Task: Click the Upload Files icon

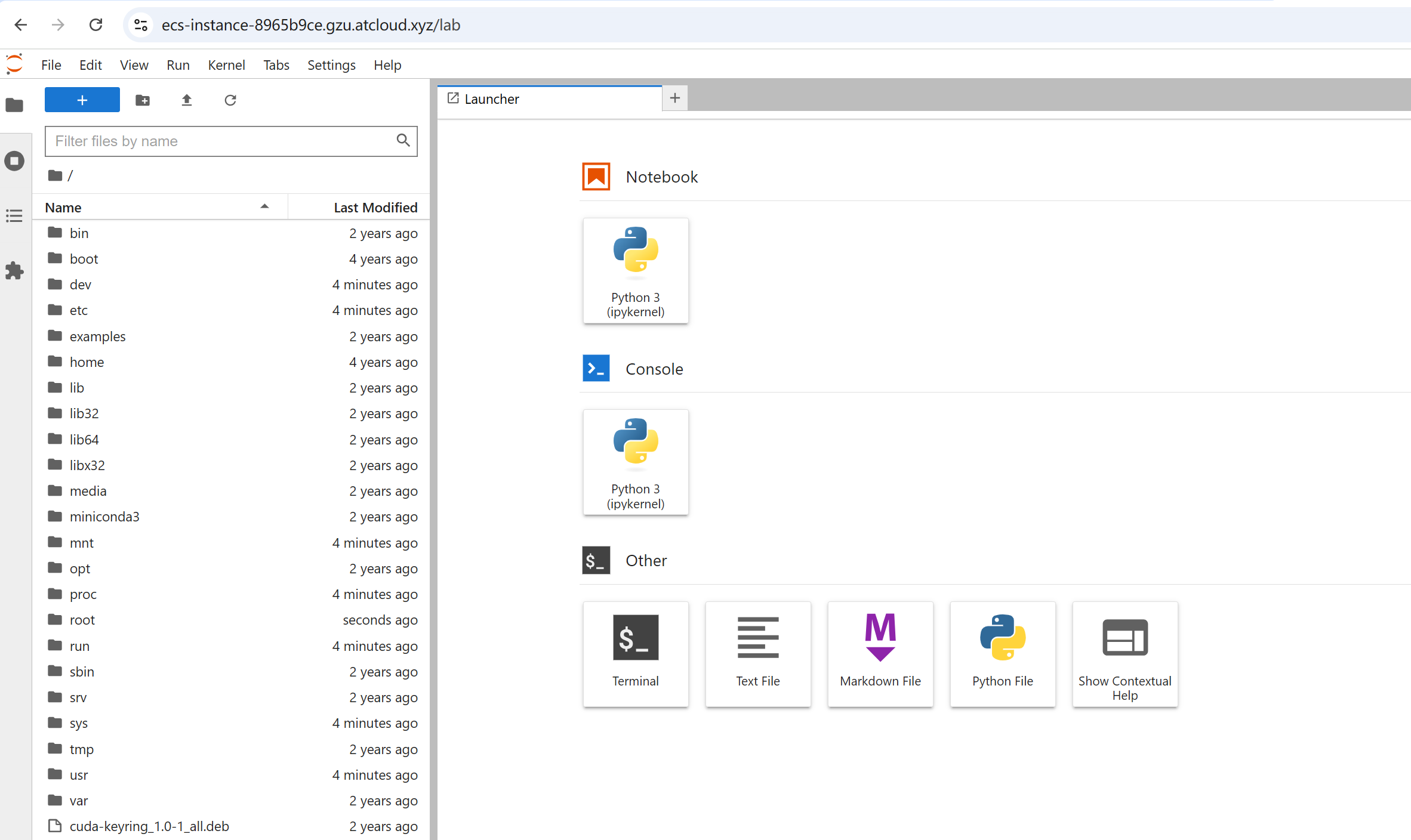Action: pyautogui.click(x=186, y=100)
